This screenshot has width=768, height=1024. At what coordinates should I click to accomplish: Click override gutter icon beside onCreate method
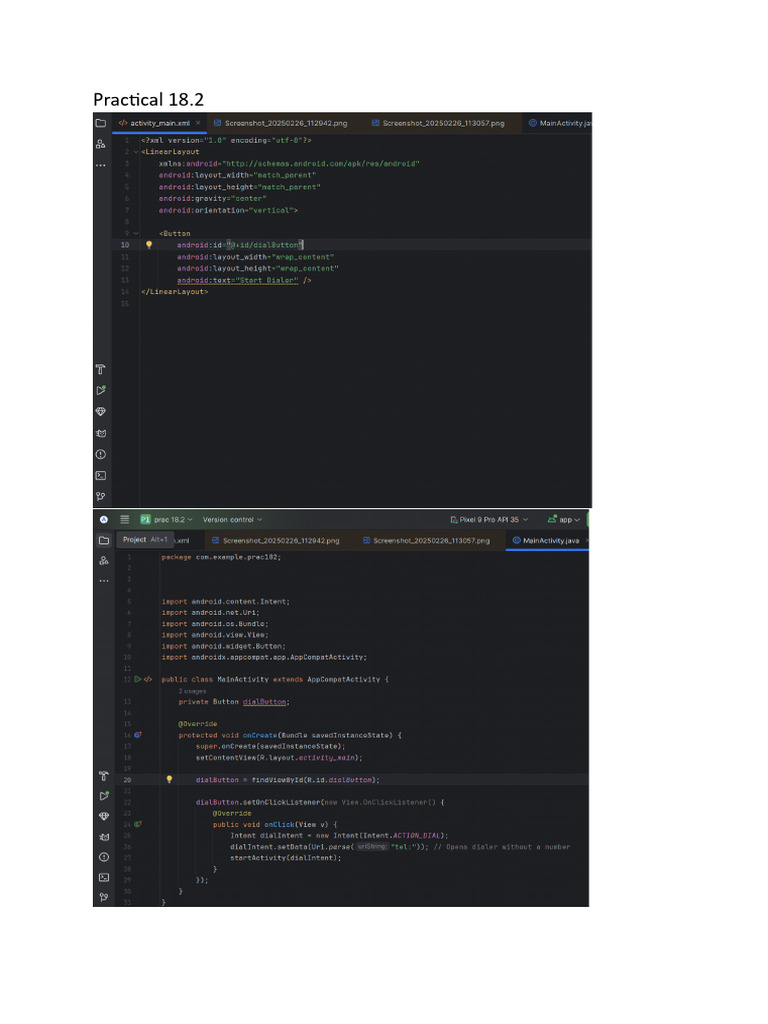138,735
